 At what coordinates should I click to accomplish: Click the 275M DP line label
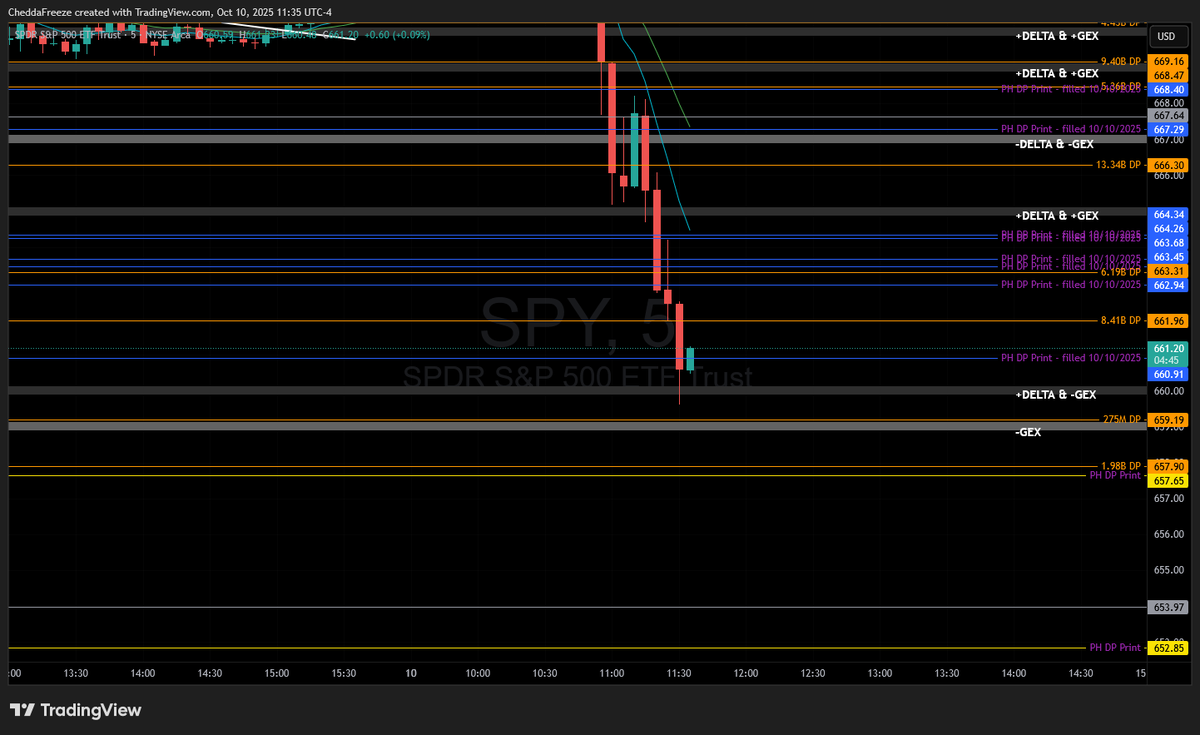(1122, 420)
